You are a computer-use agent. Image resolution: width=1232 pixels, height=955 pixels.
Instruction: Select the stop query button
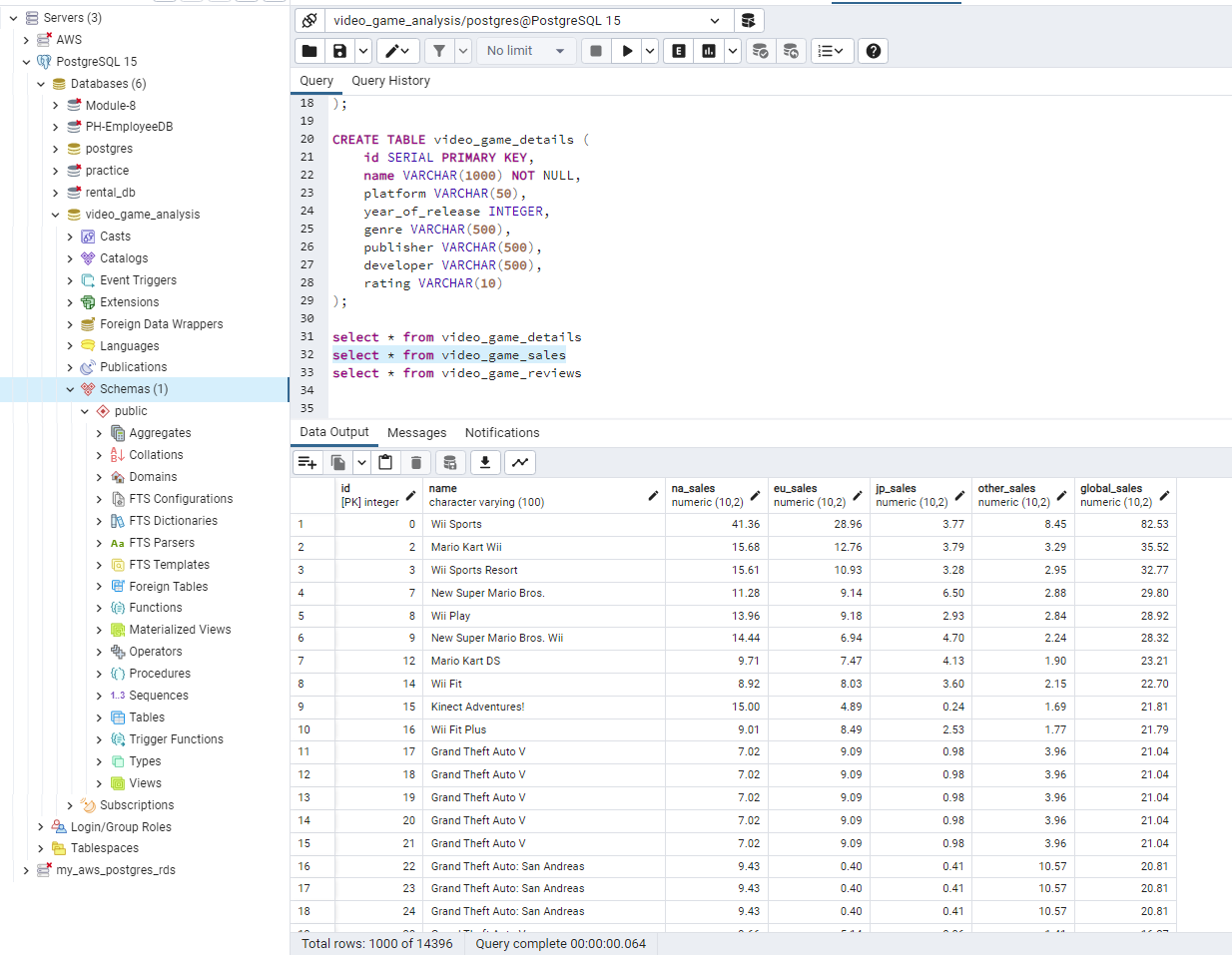point(598,50)
